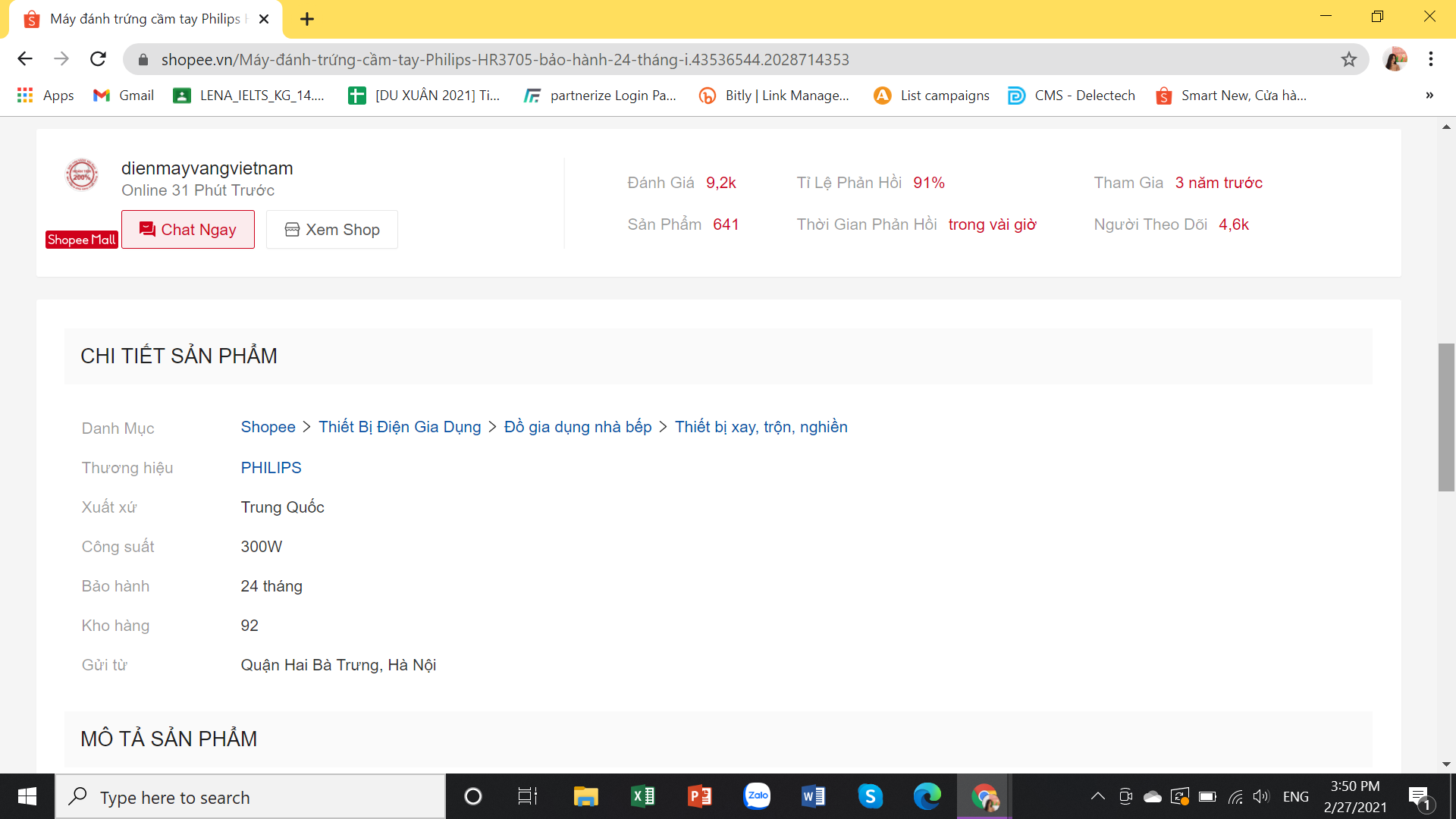Click the page vertical scrollbar thumb
Screen dimensions: 1456x819
(x=1446, y=417)
